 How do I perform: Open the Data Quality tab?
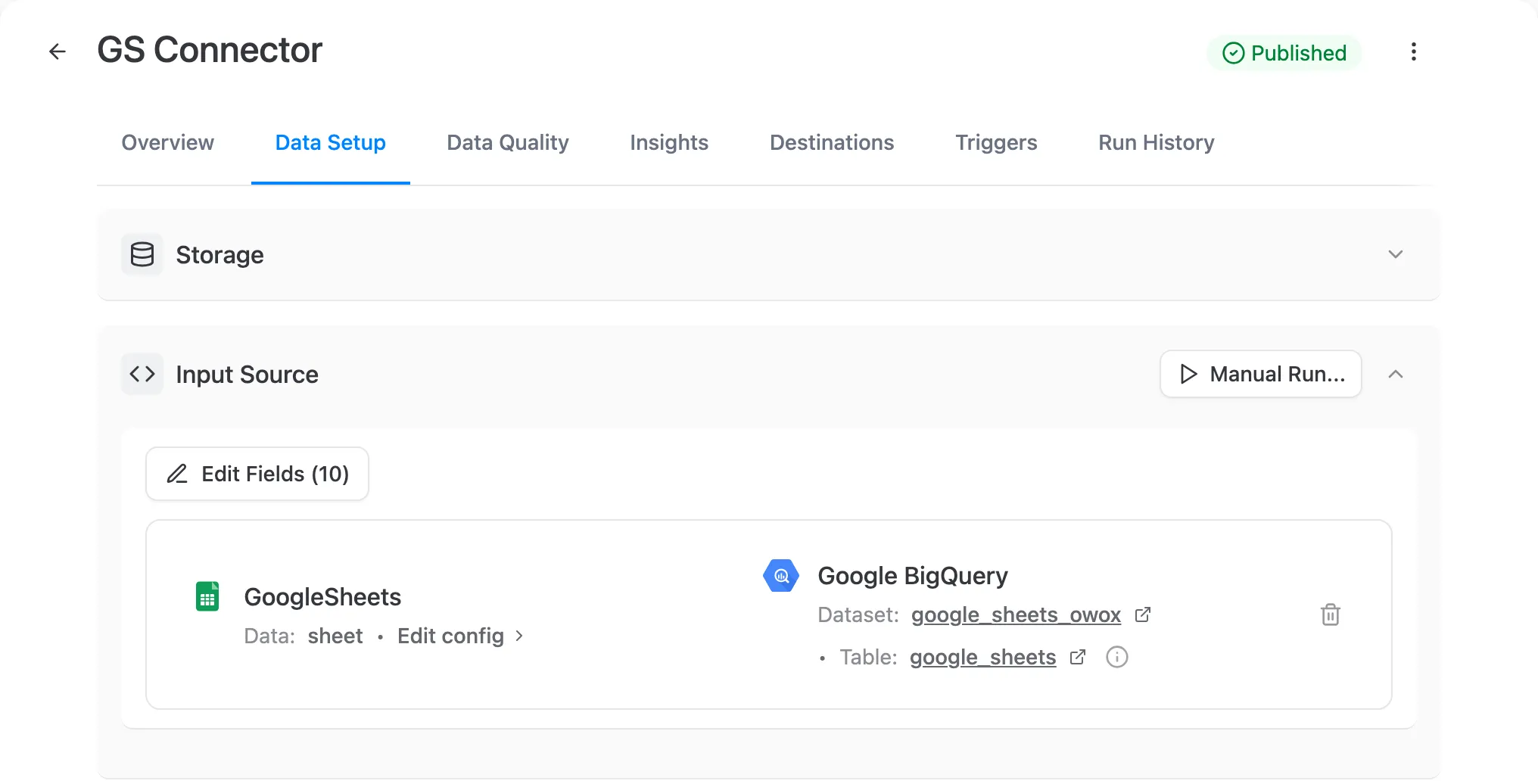click(x=508, y=142)
